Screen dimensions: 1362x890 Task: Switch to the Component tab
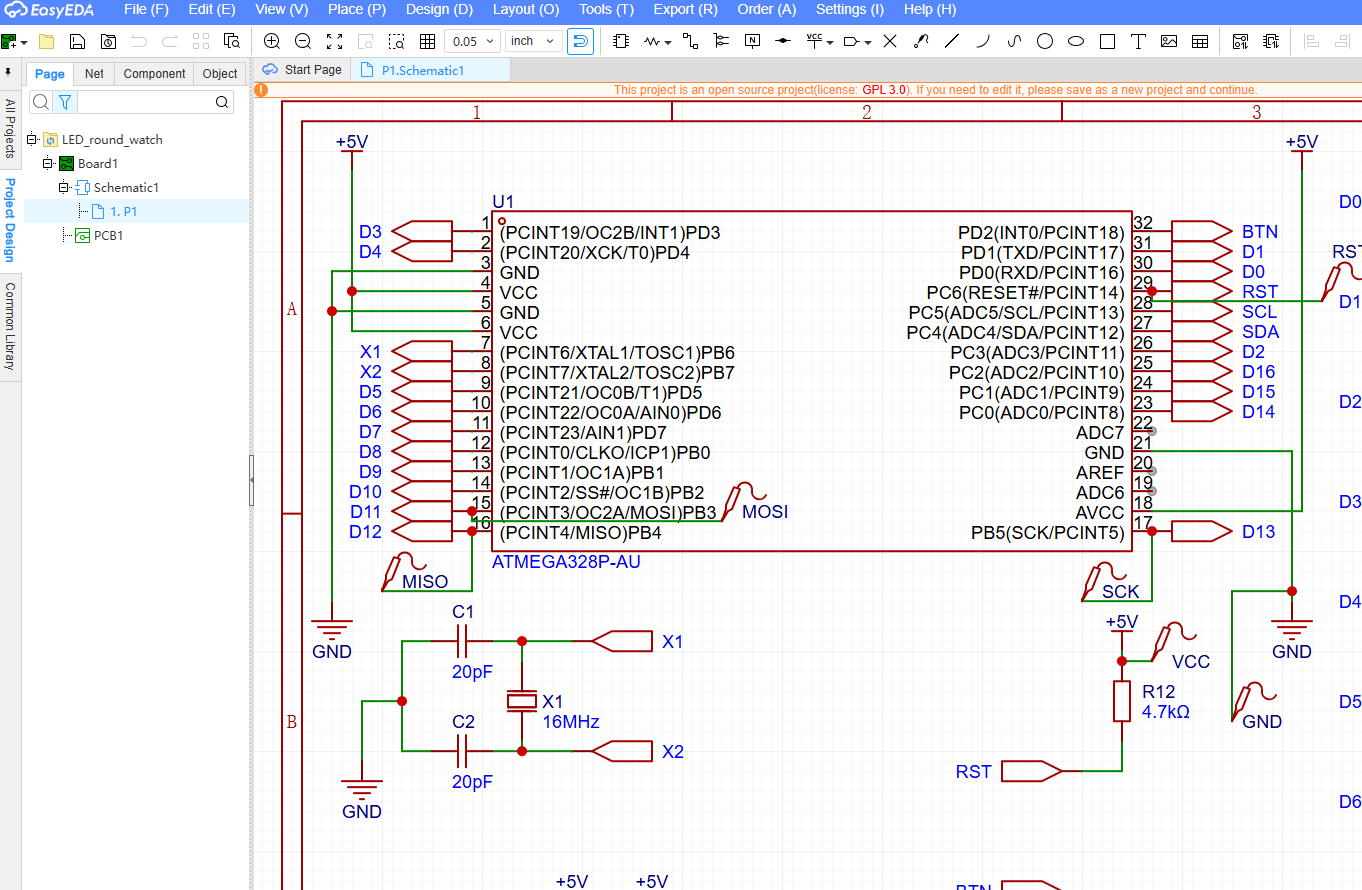click(154, 74)
